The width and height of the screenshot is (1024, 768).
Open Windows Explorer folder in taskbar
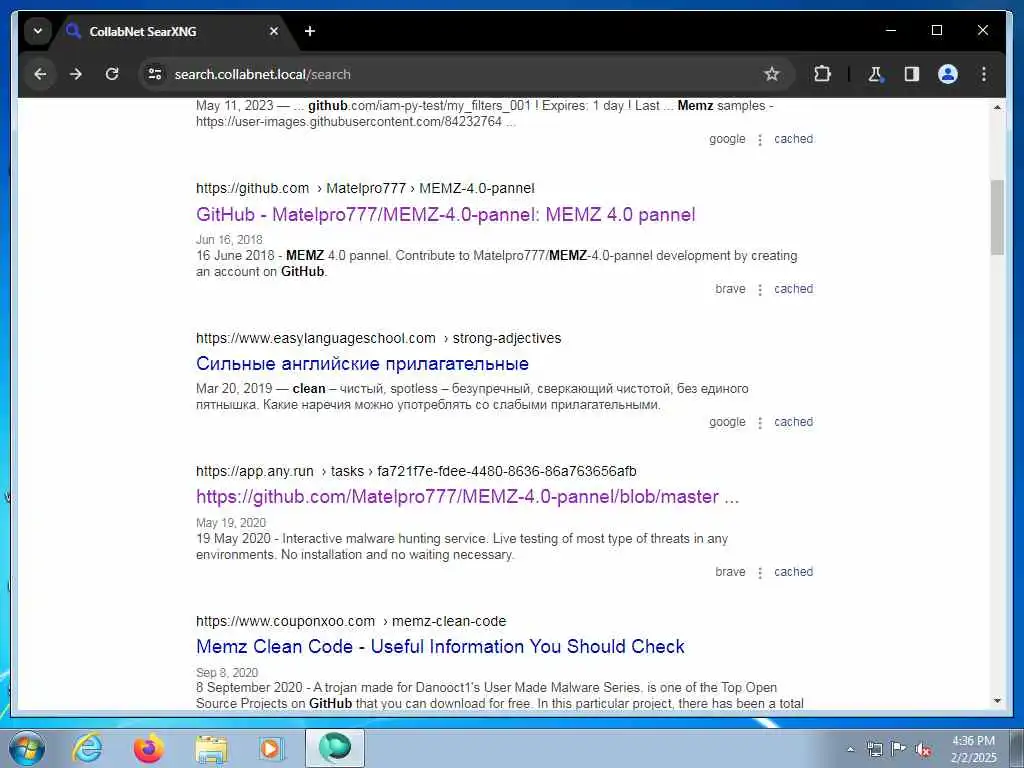click(211, 748)
